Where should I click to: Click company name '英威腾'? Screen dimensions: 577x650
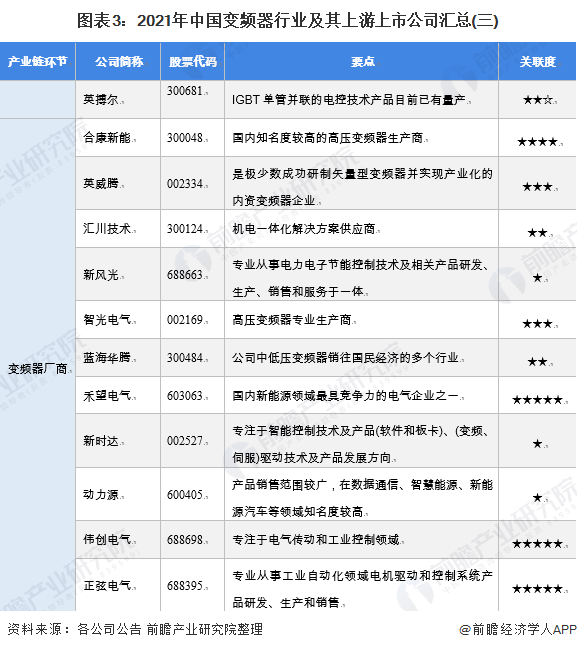click(101, 183)
